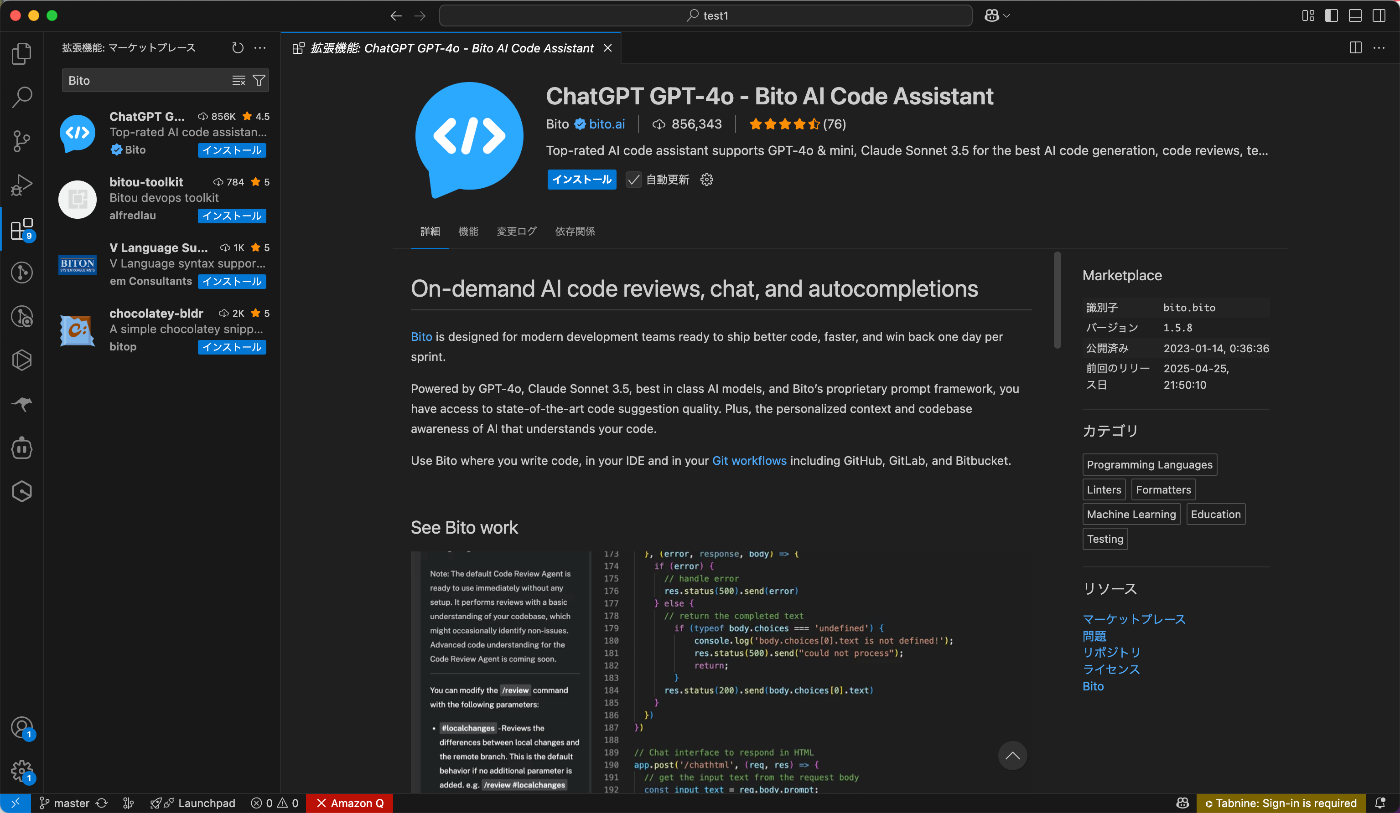Filter extensions with the funnel icon
The height and width of the screenshot is (813, 1400).
click(x=259, y=80)
